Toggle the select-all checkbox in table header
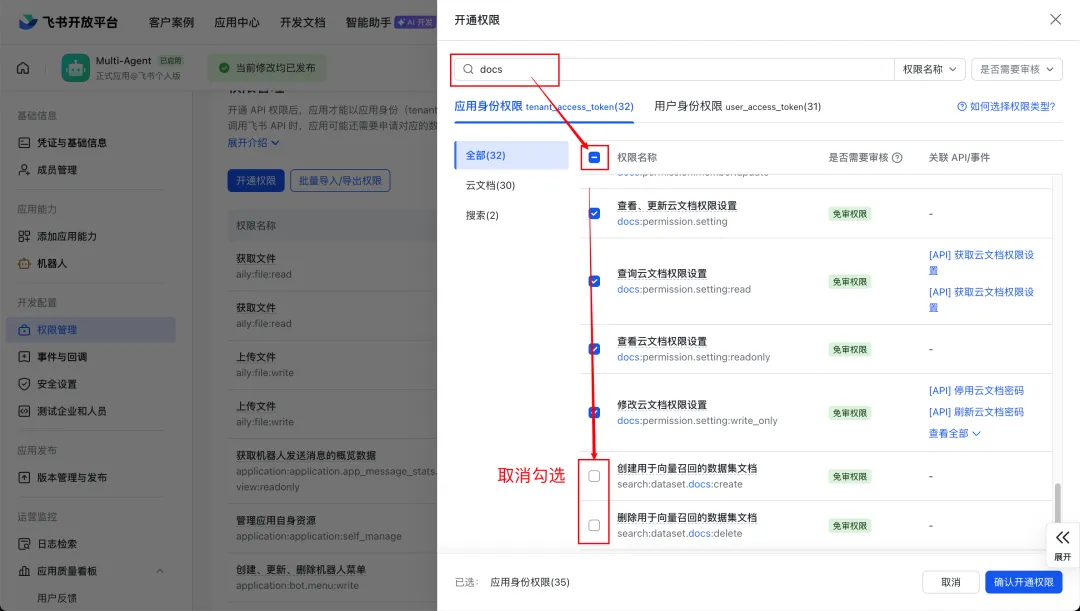The width and height of the screenshot is (1080, 611). coord(594,158)
